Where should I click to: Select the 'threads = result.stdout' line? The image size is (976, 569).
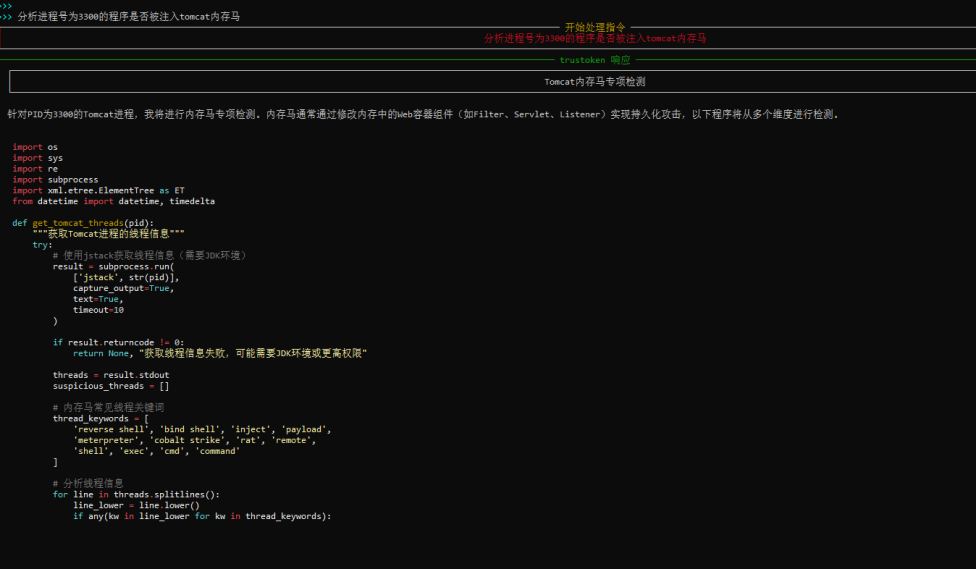tap(111, 375)
